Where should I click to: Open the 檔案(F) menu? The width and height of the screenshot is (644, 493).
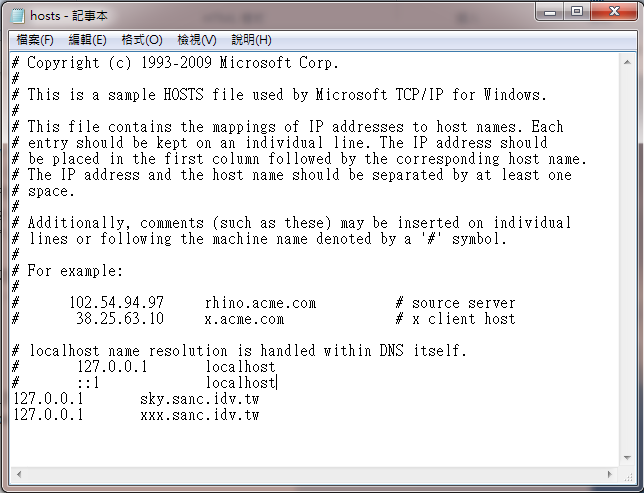click(35, 40)
